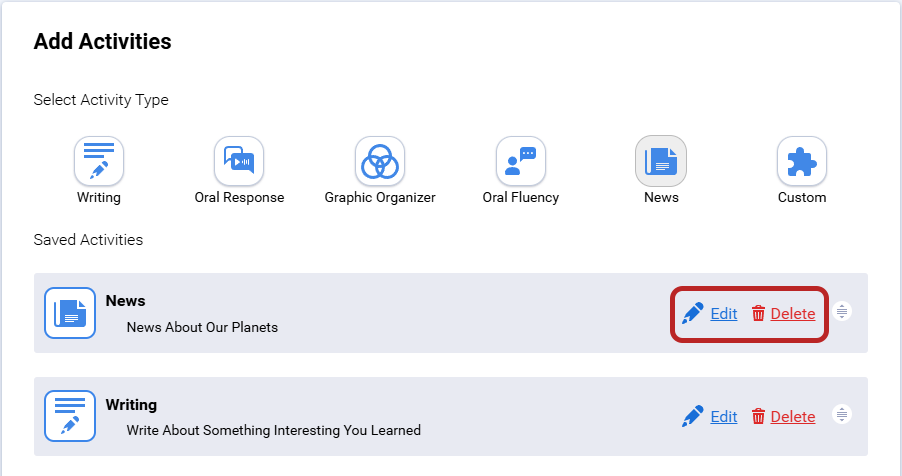This screenshot has height=476, width=902.
Task: Click the "Custom" label text
Action: click(802, 197)
